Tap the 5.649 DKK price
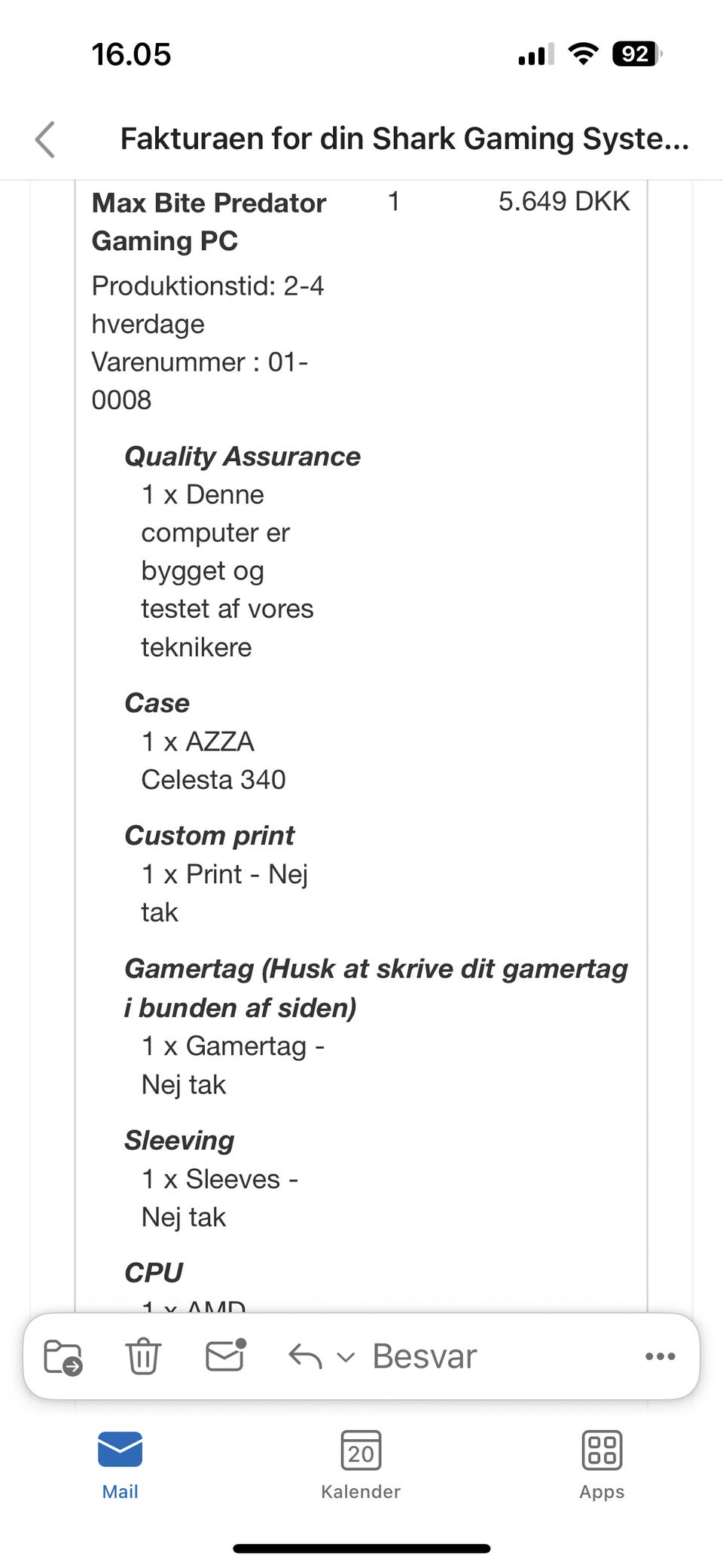This screenshot has height=1568, width=723. pos(564,202)
